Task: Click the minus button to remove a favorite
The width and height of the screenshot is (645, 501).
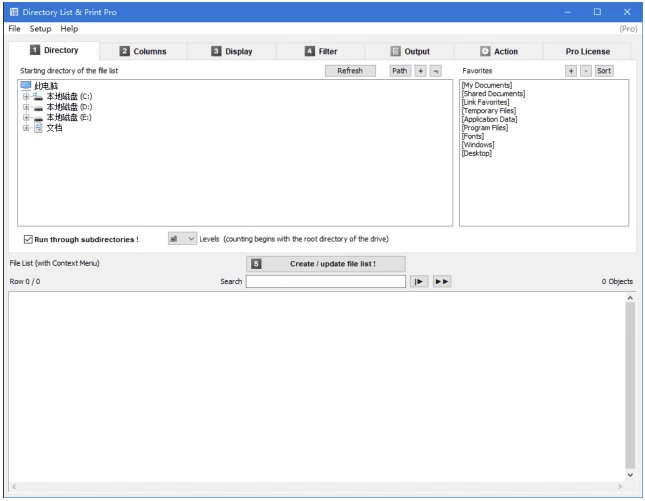Action: [x=586, y=71]
